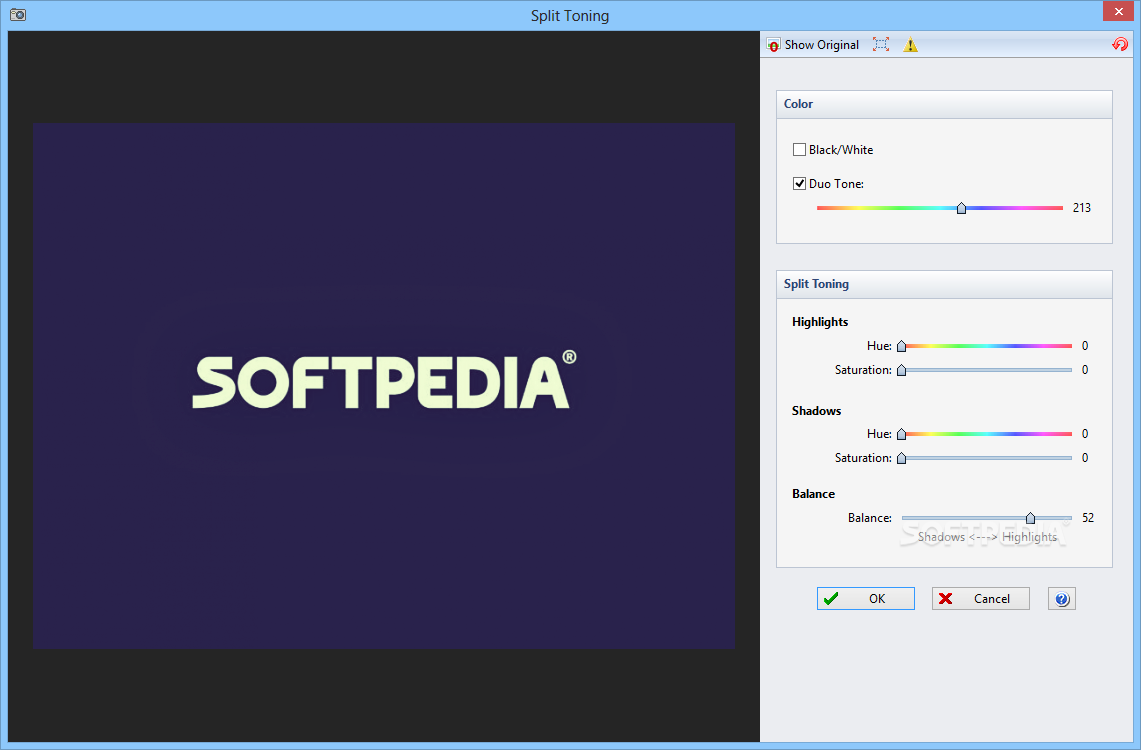Click the red reset arrow icon
This screenshot has height=750, width=1141.
[1120, 44]
